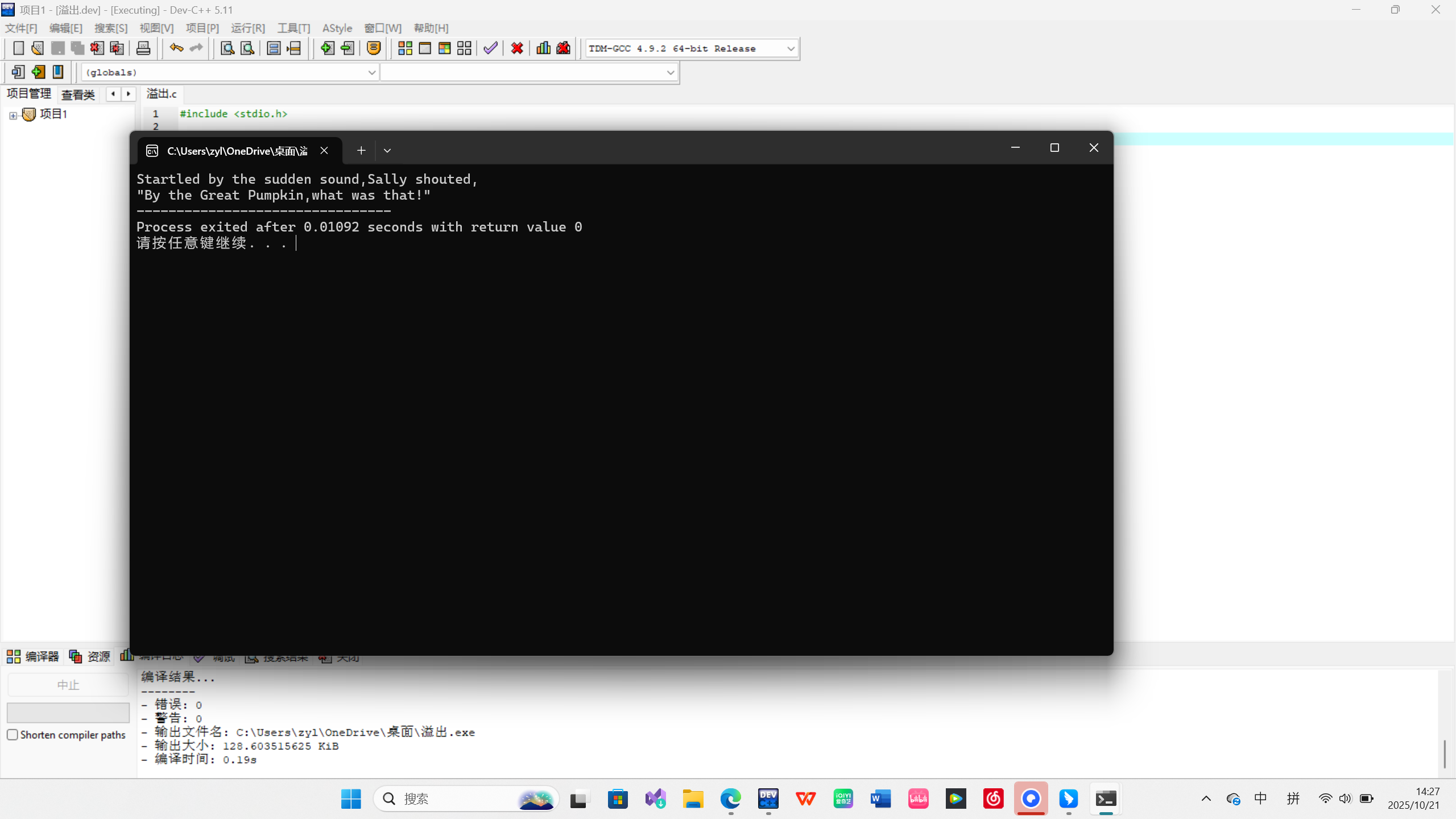
Task: Open the 资源 resources bottom tab
Action: coord(90,657)
